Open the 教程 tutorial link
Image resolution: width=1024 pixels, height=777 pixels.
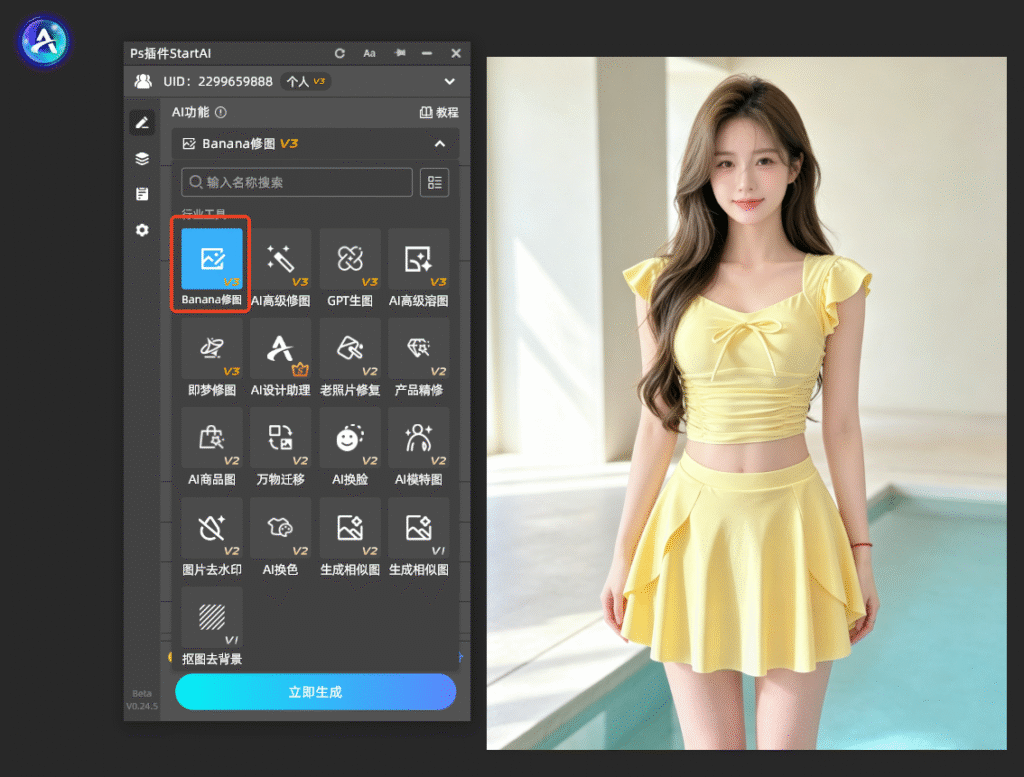pyautogui.click(x=439, y=112)
